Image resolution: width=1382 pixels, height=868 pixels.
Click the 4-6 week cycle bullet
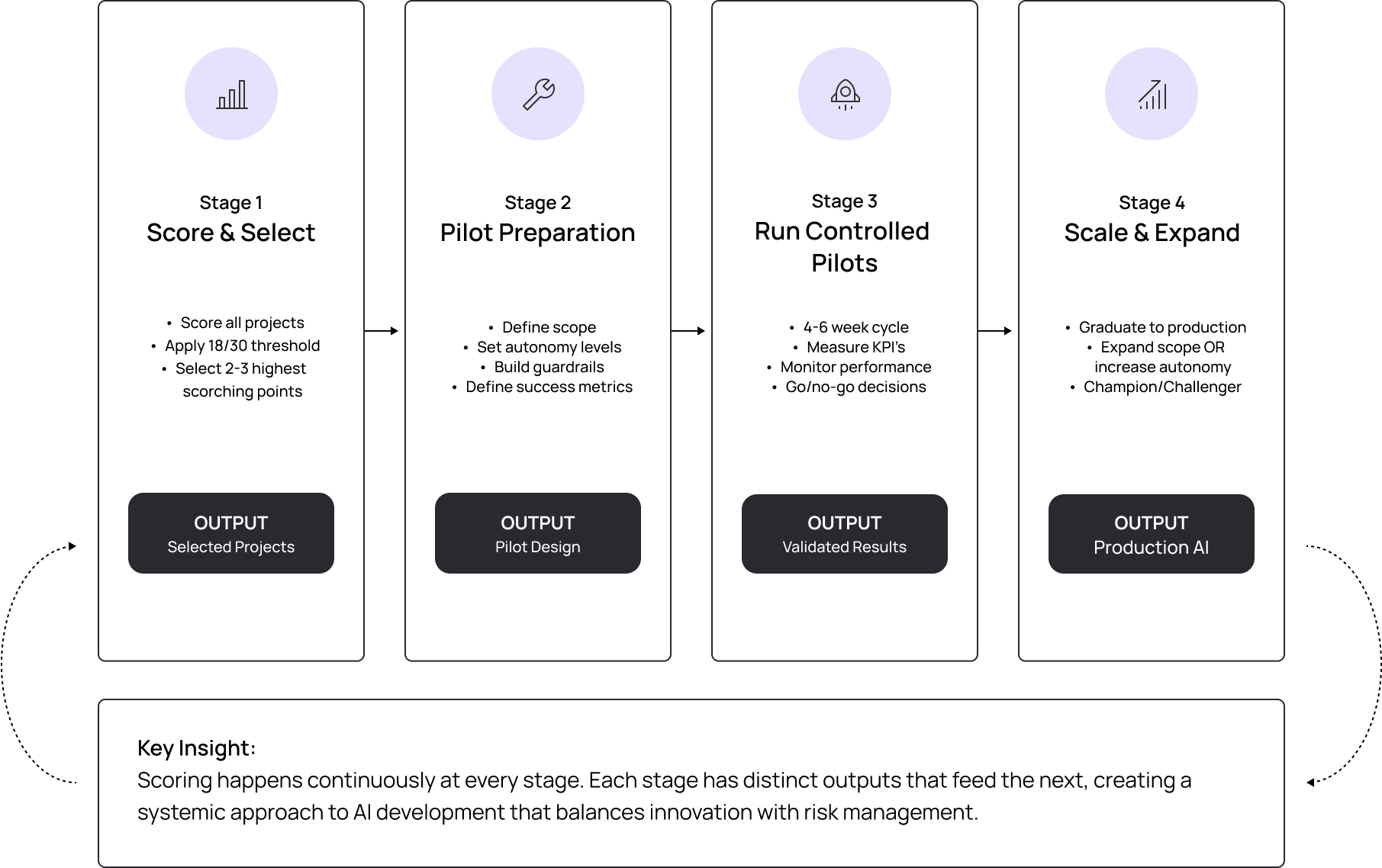[x=855, y=327]
